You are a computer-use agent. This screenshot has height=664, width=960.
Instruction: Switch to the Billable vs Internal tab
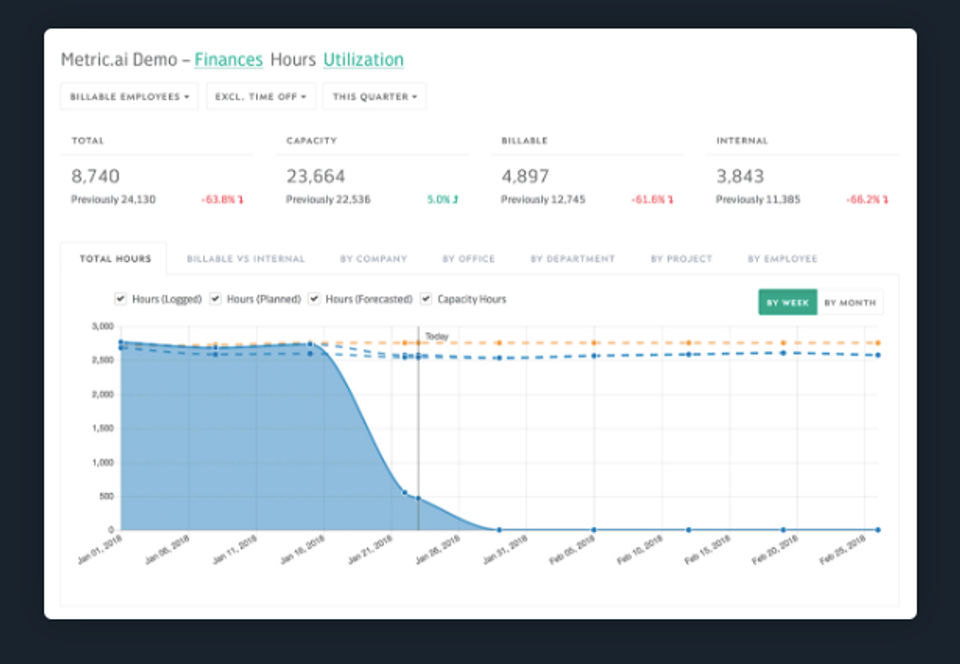point(246,259)
